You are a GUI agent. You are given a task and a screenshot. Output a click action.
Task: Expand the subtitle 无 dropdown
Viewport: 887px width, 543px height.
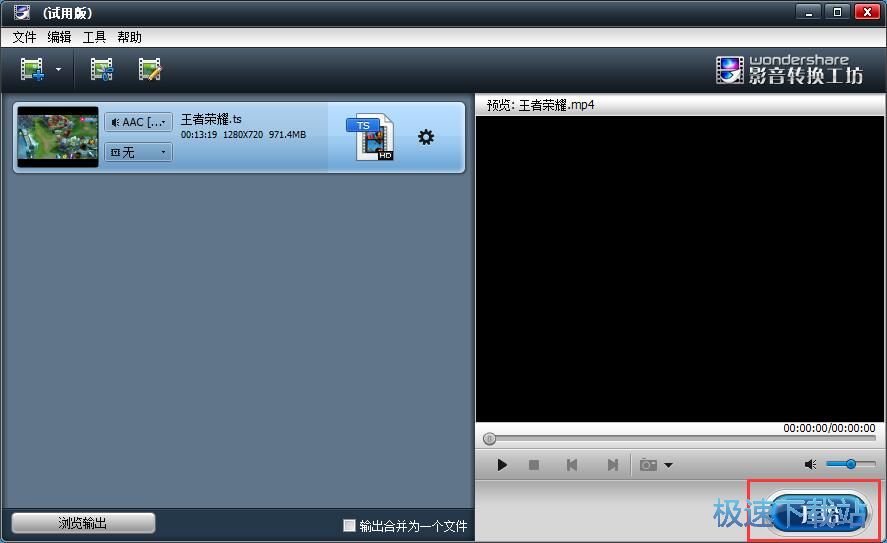[x=138, y=152]
